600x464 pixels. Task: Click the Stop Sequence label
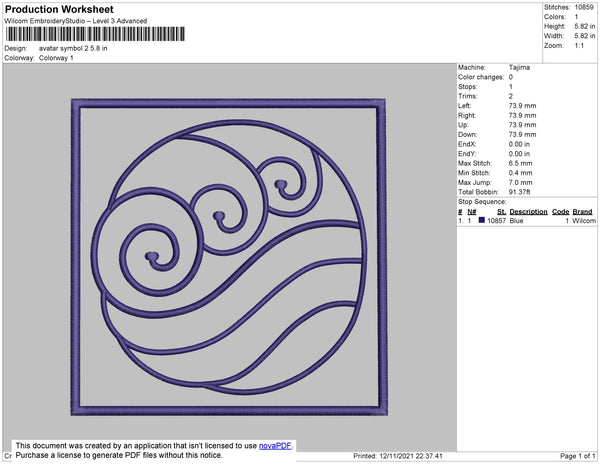click(x=482, y=202)
